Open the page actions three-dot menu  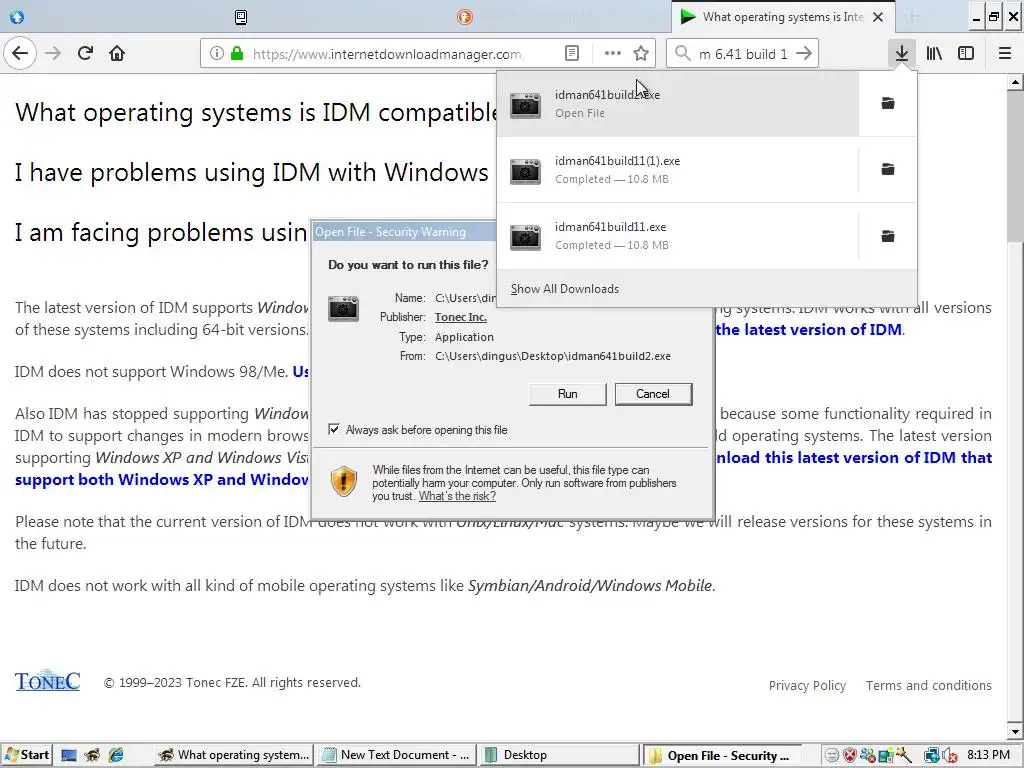click(x=613, y=54)
